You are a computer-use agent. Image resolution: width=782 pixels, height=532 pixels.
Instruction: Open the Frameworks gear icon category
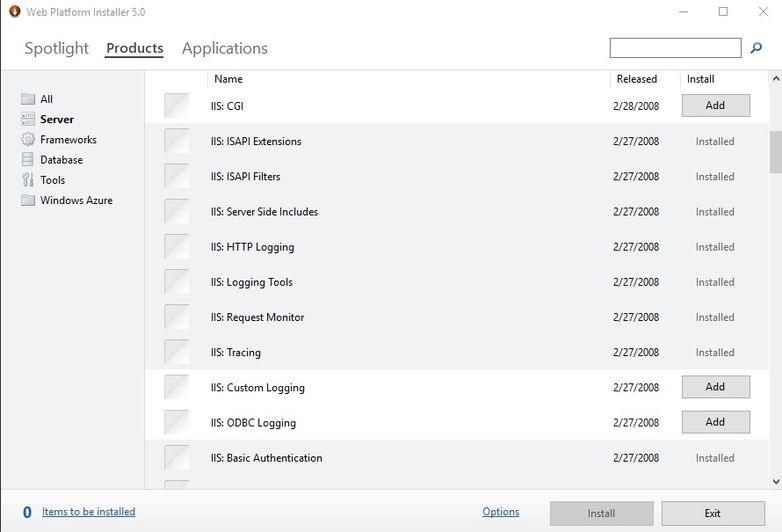tap(28, 139)
